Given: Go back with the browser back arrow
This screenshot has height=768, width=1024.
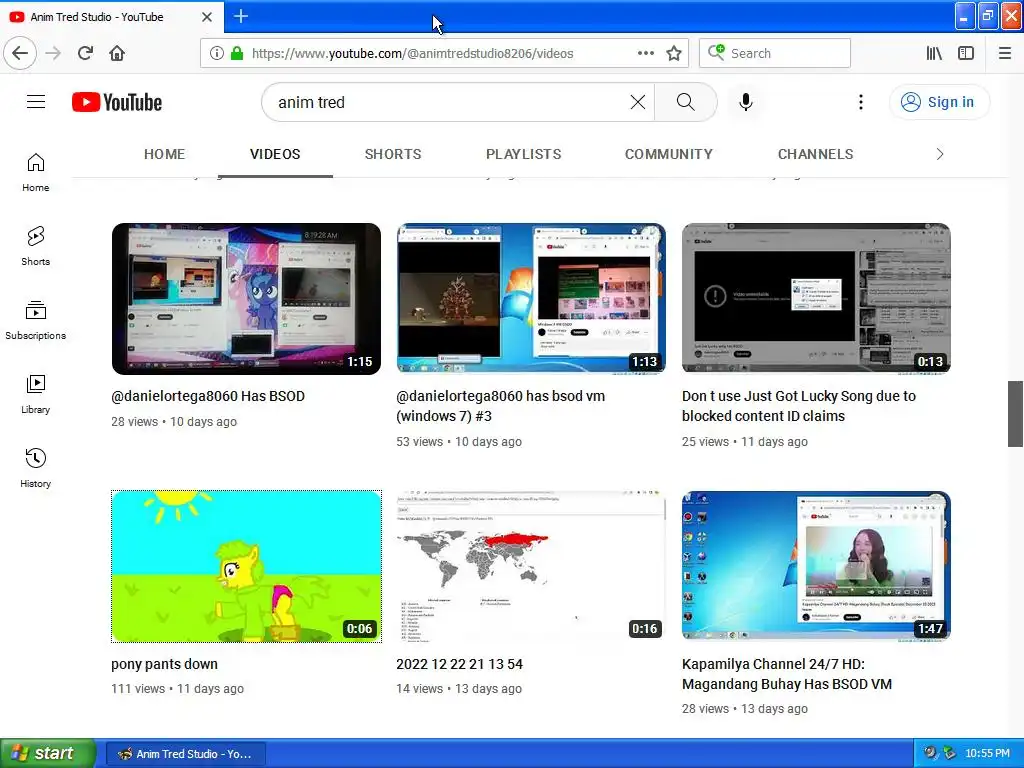Looking at the screenshot, I should pyautogui.click(x=20, y=53).
